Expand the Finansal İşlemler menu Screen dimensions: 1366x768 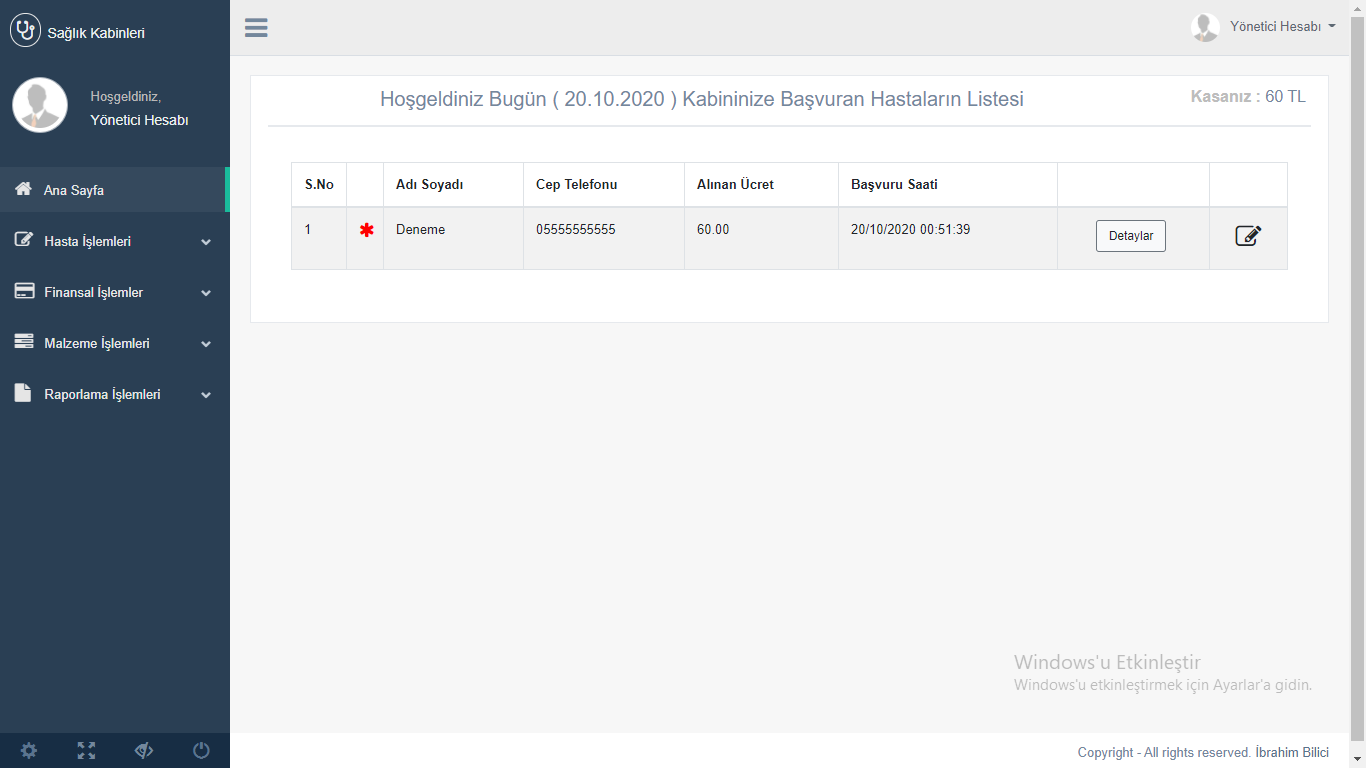[x=114, y=292]
